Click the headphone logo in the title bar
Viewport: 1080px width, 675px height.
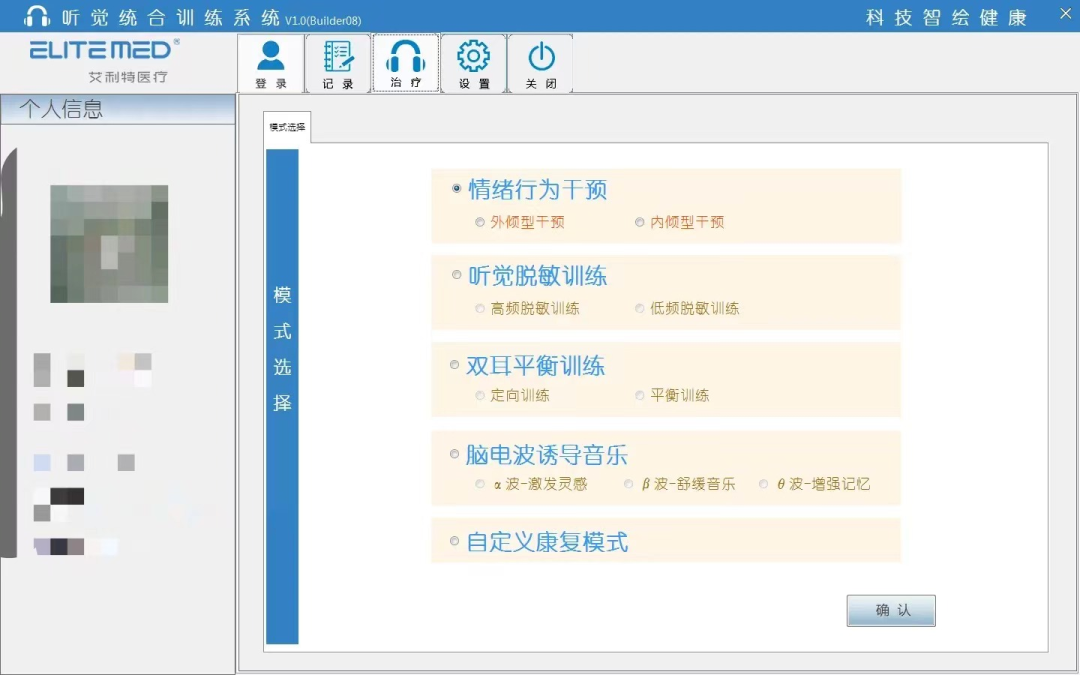36,16
